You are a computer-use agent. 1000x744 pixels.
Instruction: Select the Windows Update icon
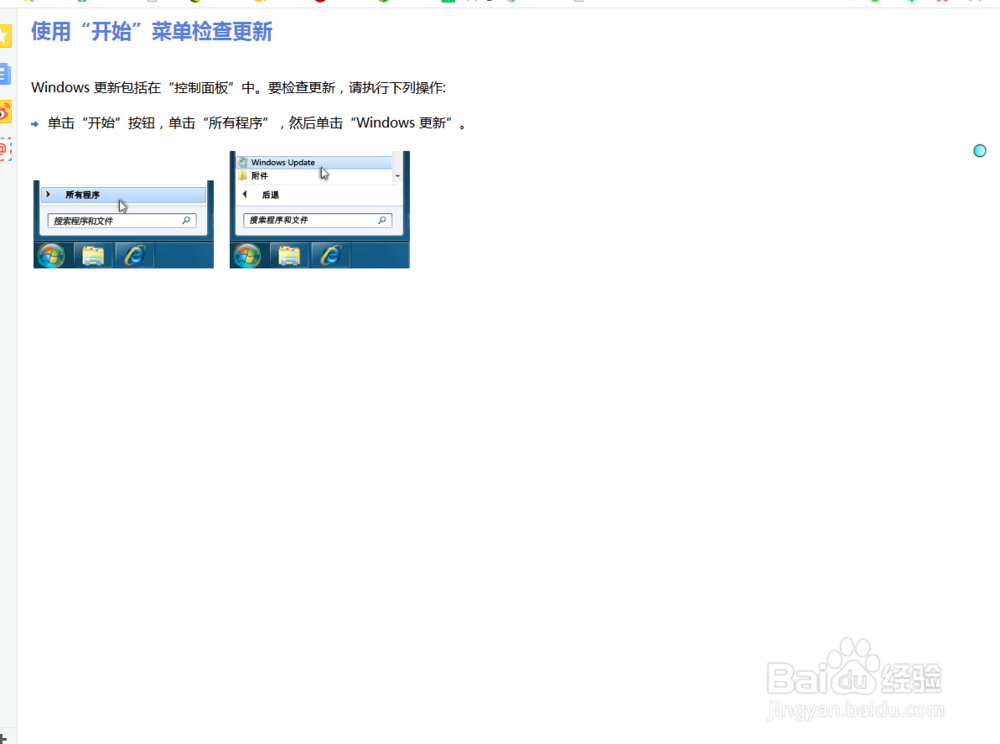pyautogui.click(x=243, y=161)
